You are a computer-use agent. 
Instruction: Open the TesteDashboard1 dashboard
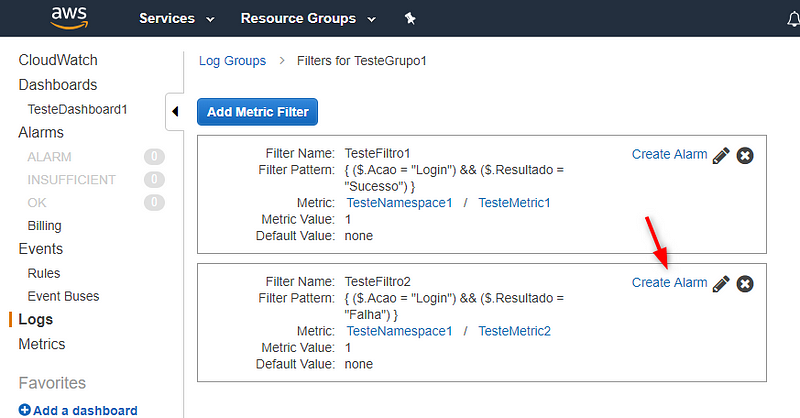point(78,109)
